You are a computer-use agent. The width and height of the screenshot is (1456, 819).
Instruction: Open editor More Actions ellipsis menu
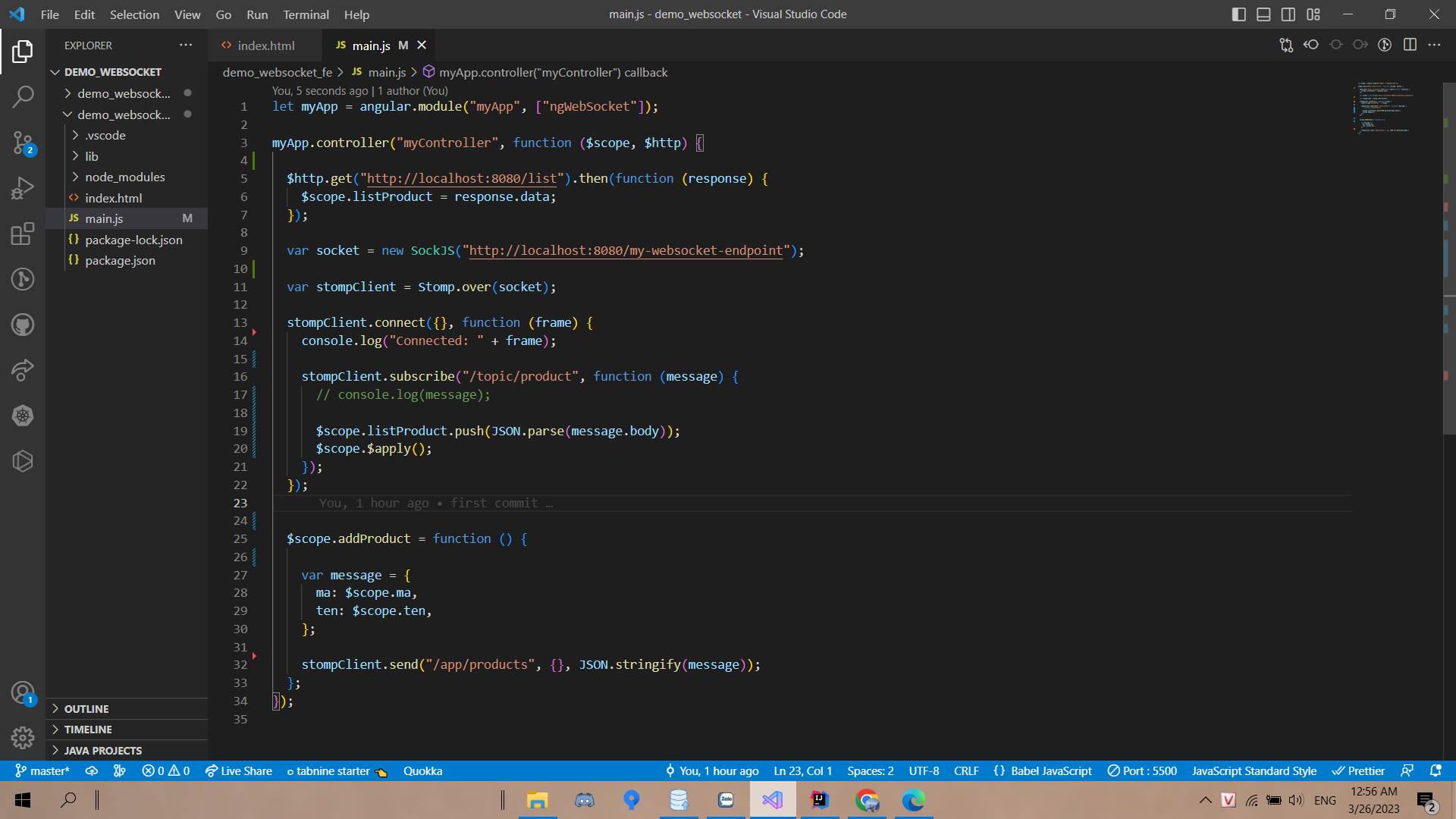pos(1434,45)
